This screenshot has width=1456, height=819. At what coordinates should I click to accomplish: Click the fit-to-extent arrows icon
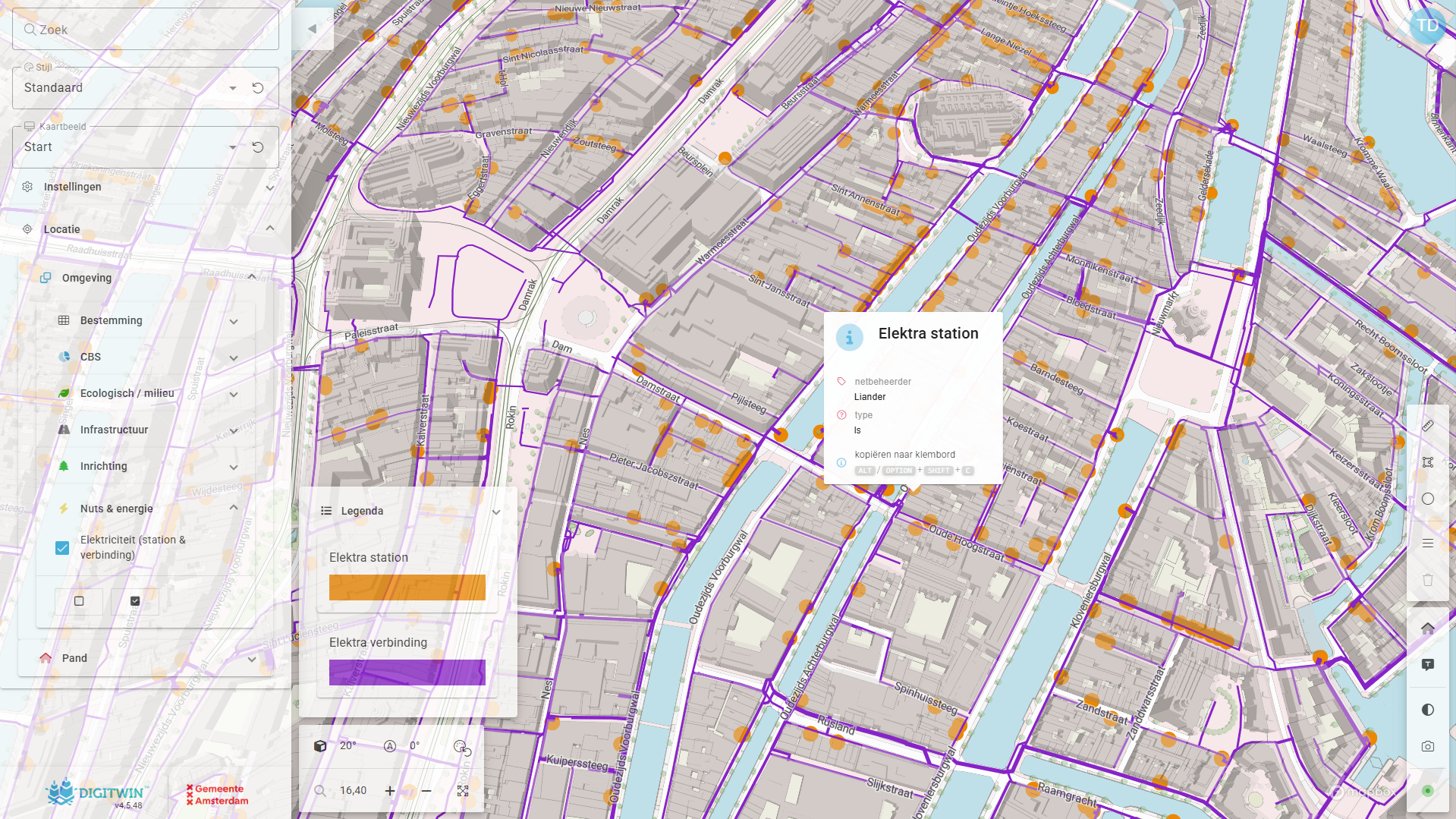click(x=463, y=791)
